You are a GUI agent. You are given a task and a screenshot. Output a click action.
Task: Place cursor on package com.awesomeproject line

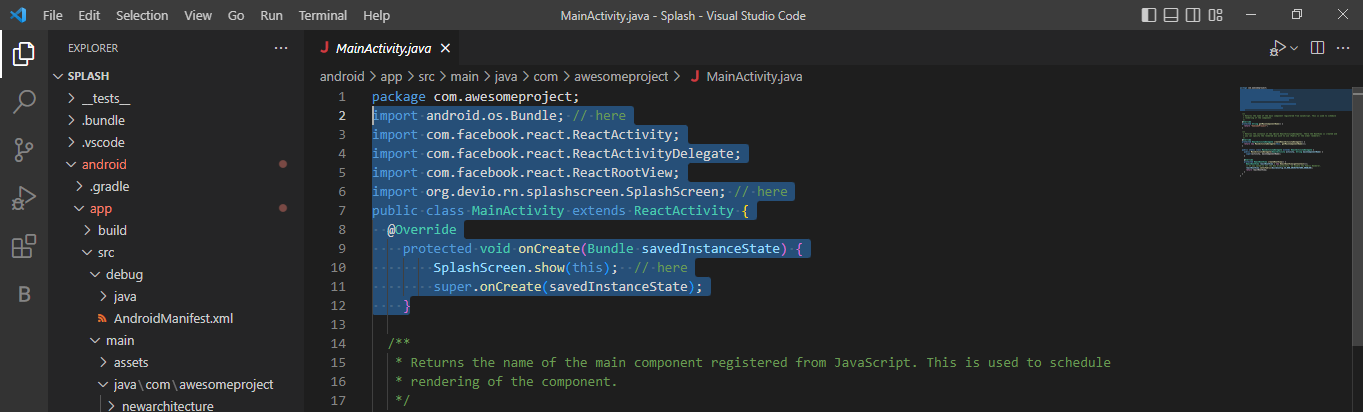pyautogui.click(x=476, y=96)
